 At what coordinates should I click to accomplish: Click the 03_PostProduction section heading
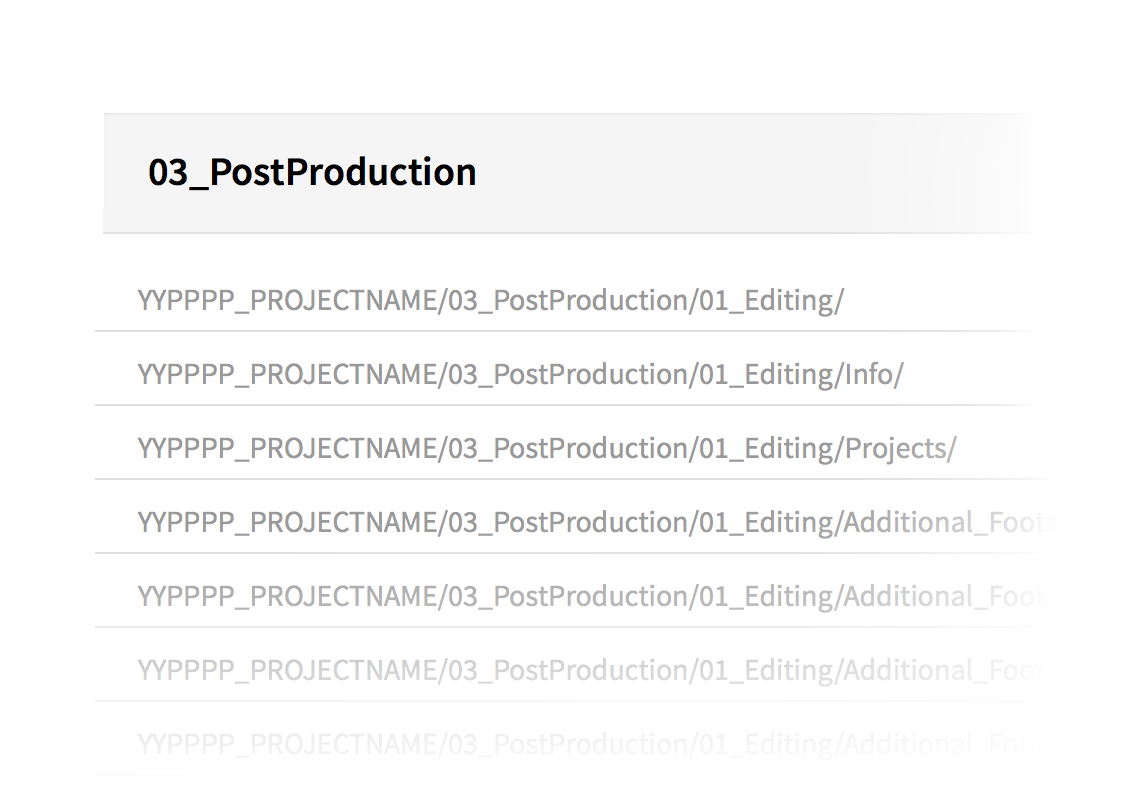pyautogui.click(x=312, y=172)
